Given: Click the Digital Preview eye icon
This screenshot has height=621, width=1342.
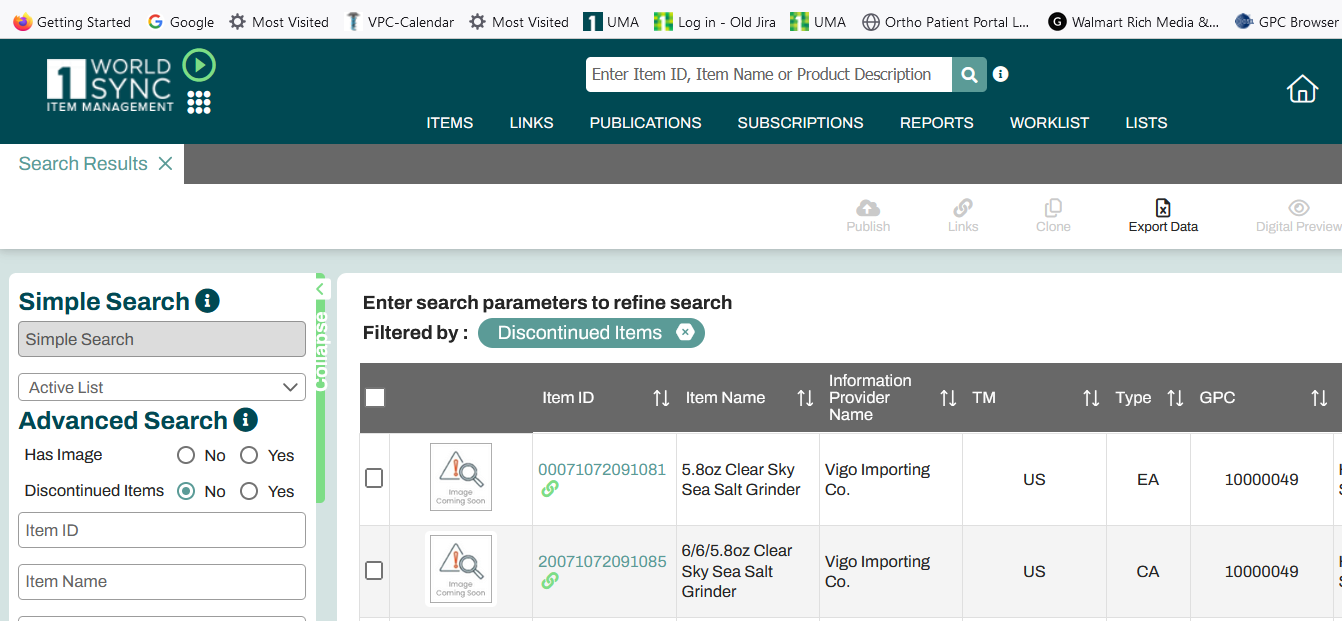Looking at the screenshot, I should click(x=1298, y=208).
